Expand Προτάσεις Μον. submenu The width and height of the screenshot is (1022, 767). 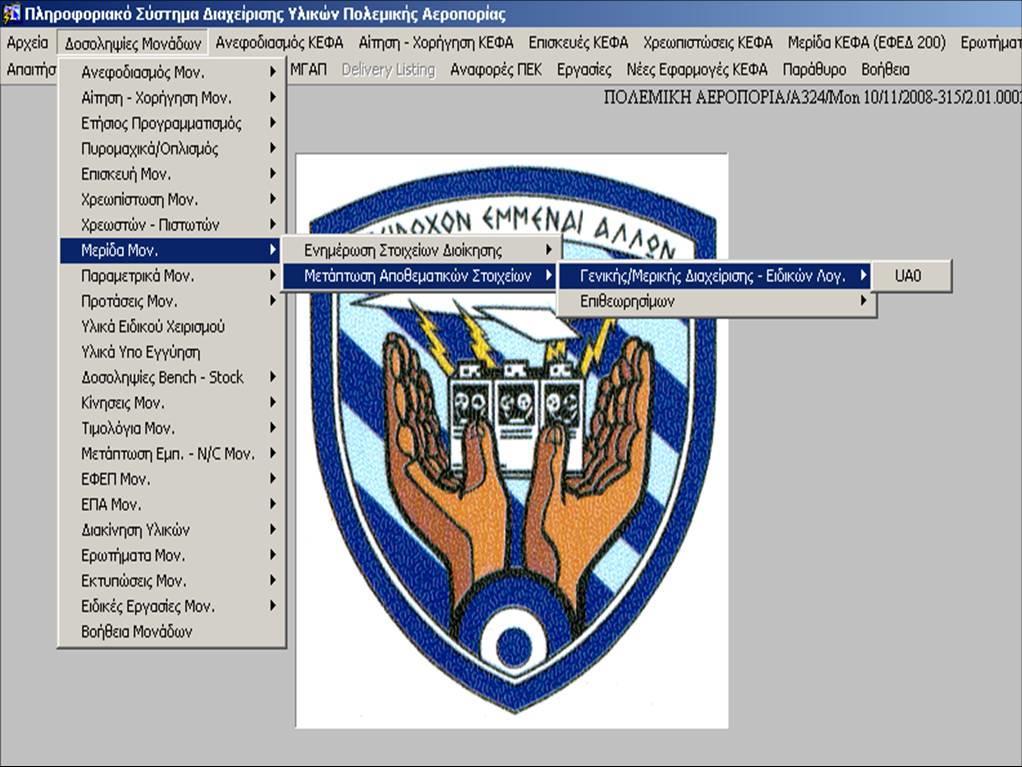171,301
